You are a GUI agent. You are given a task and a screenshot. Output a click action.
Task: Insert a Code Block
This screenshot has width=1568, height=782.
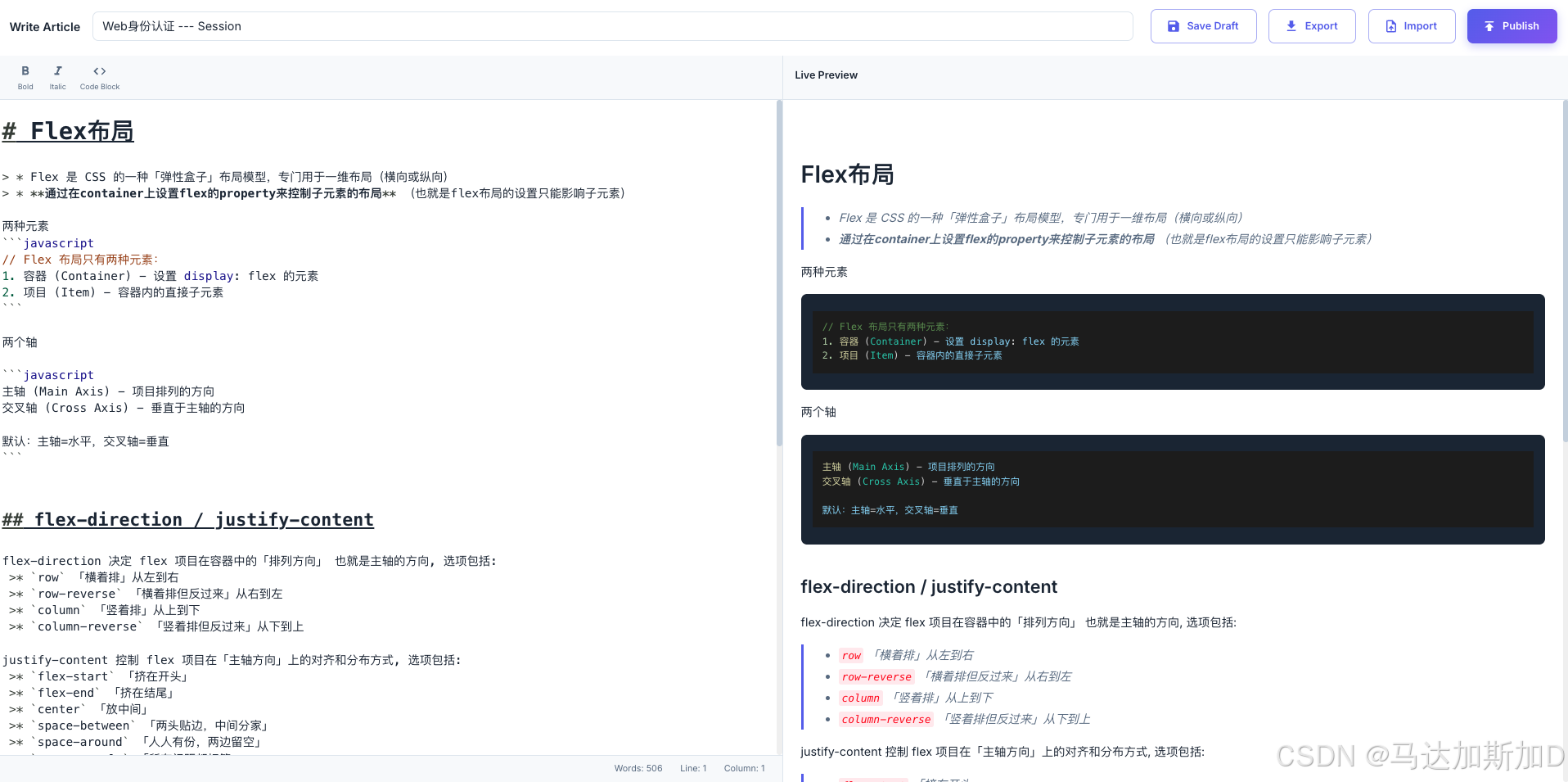click(x=100, y=78)
